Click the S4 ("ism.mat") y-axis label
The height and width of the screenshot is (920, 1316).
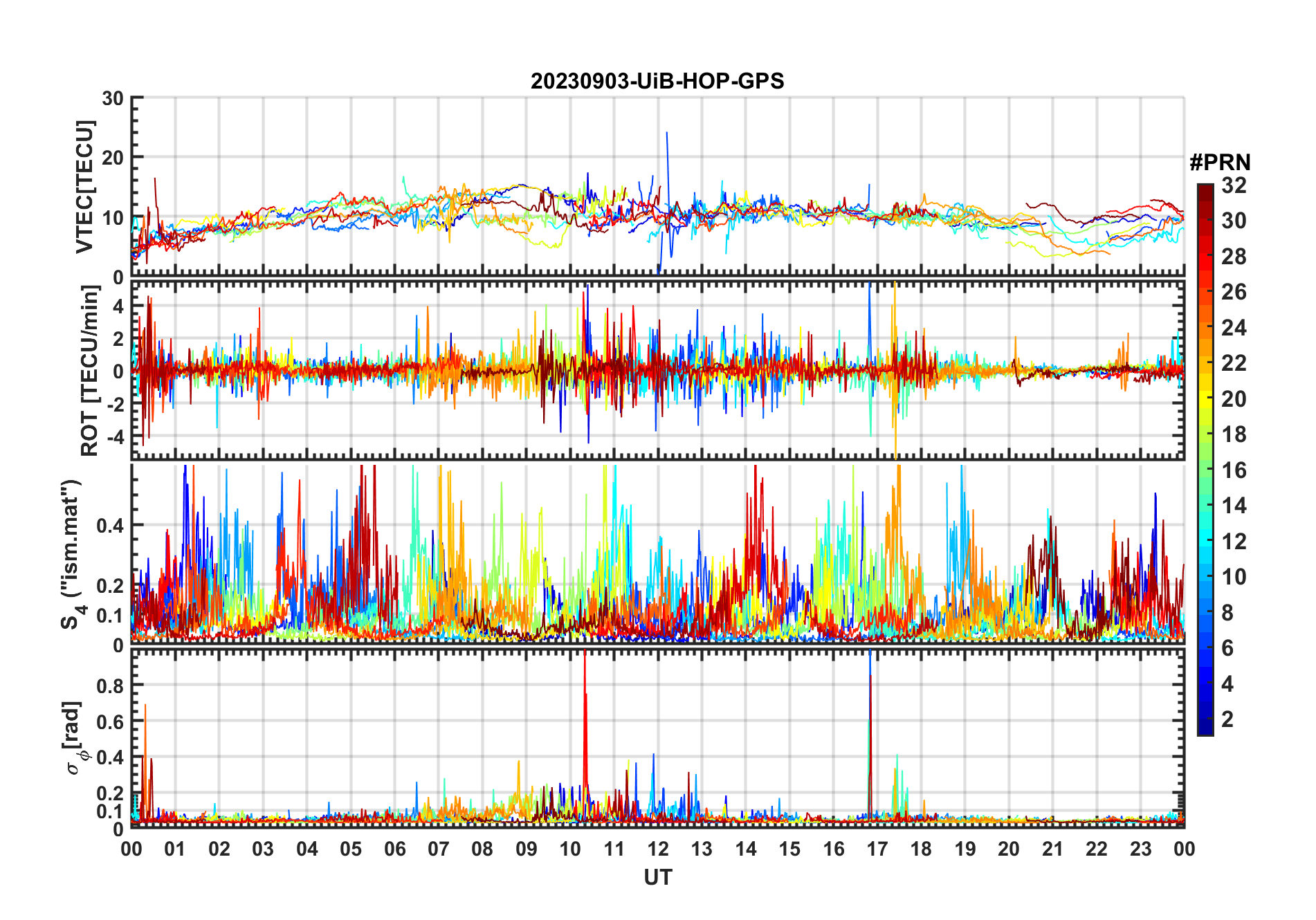[71, 554]
